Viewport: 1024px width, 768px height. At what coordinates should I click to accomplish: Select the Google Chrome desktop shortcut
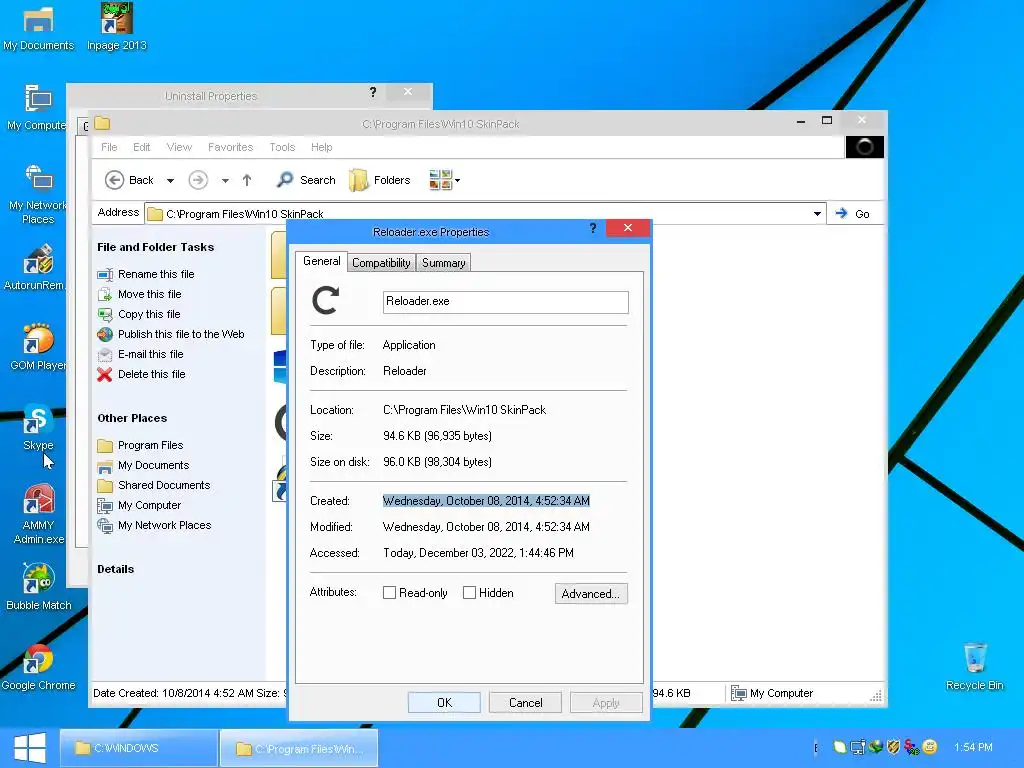tap(38, 667)
